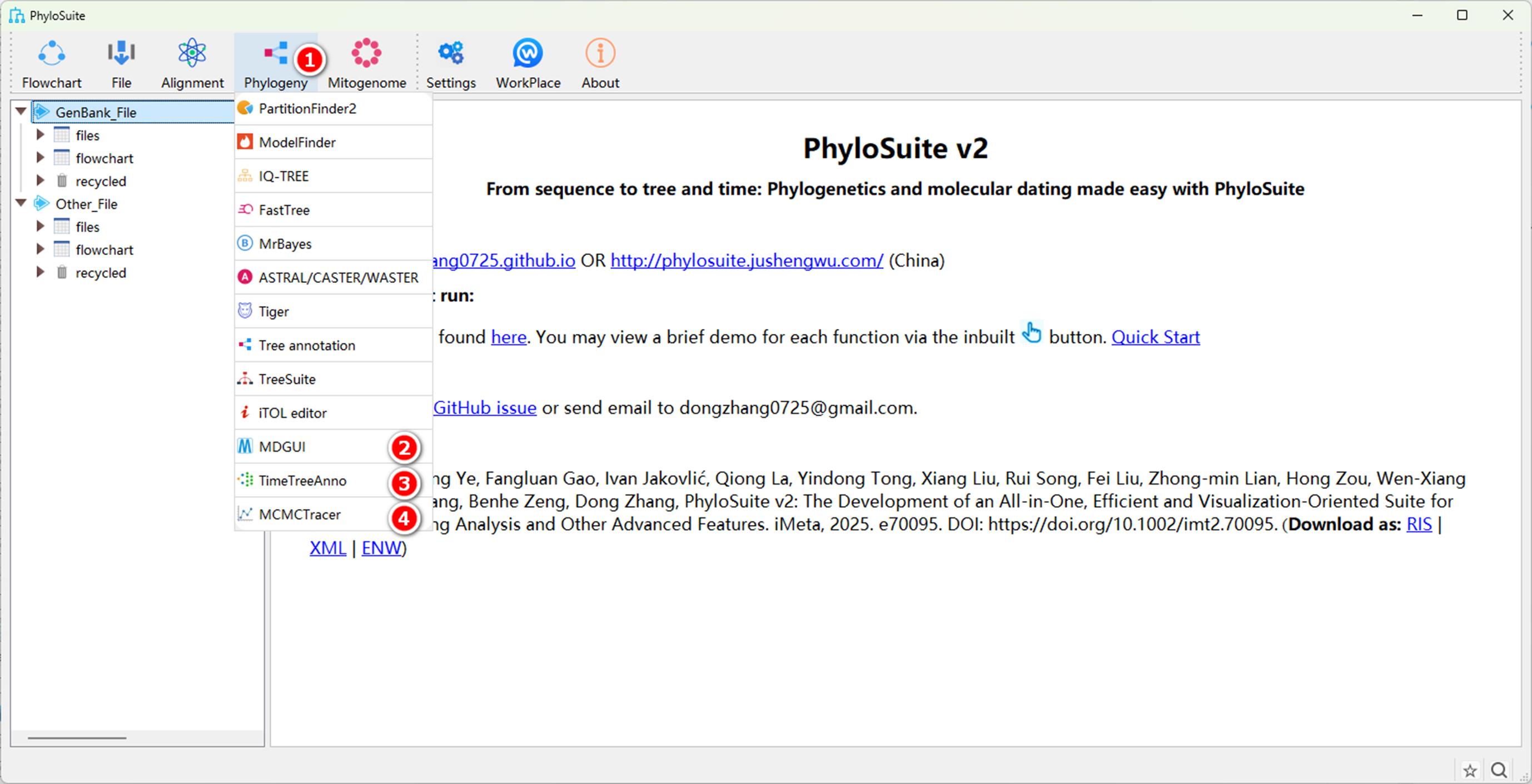
Task: Open the Quick Start link
Action: tap(1156, 337)
